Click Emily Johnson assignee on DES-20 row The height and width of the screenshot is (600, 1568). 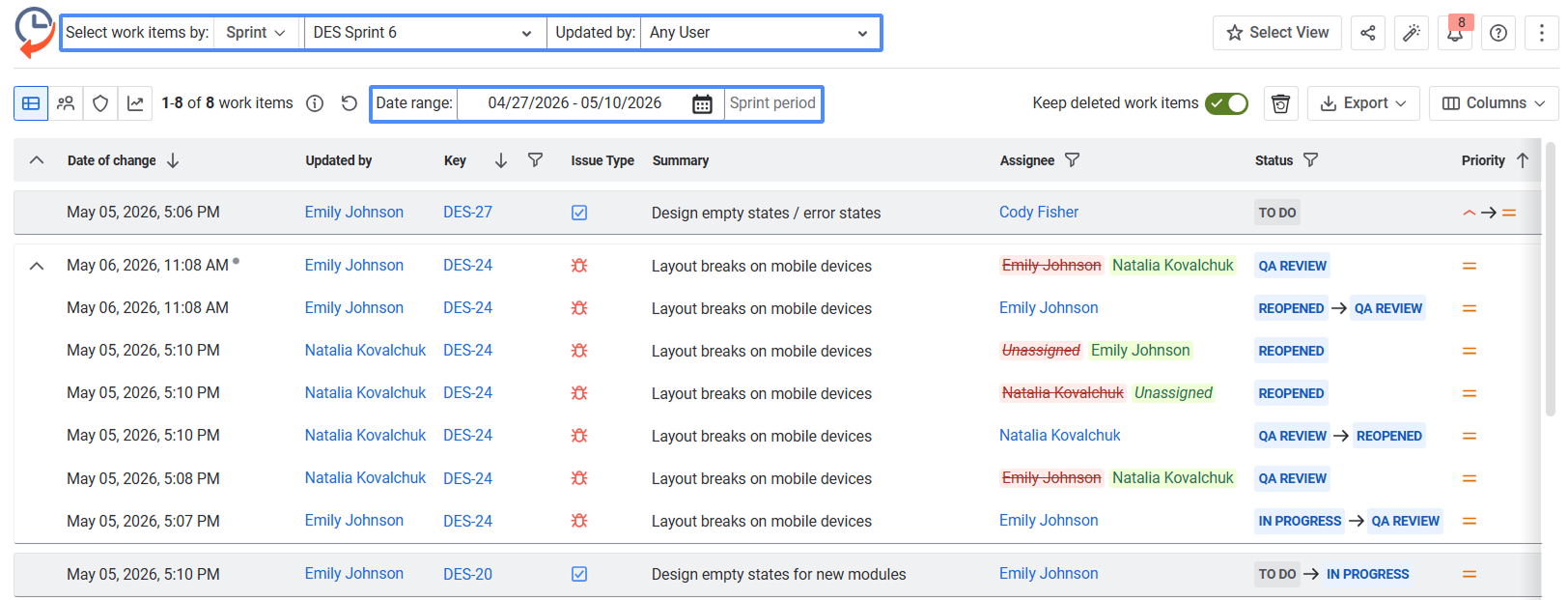[x=1049, y=574]
